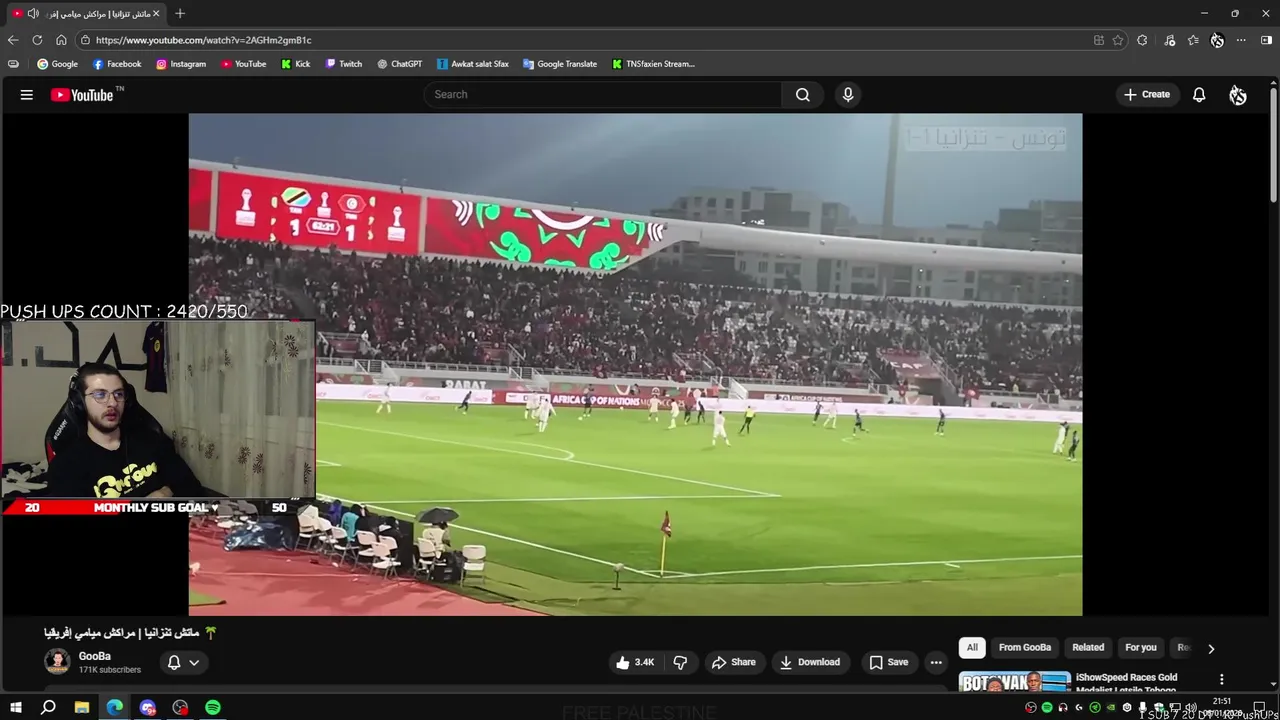The image size is (1280, 720).
Task: Open the Facebook bookmark
Action: [117, 64]
